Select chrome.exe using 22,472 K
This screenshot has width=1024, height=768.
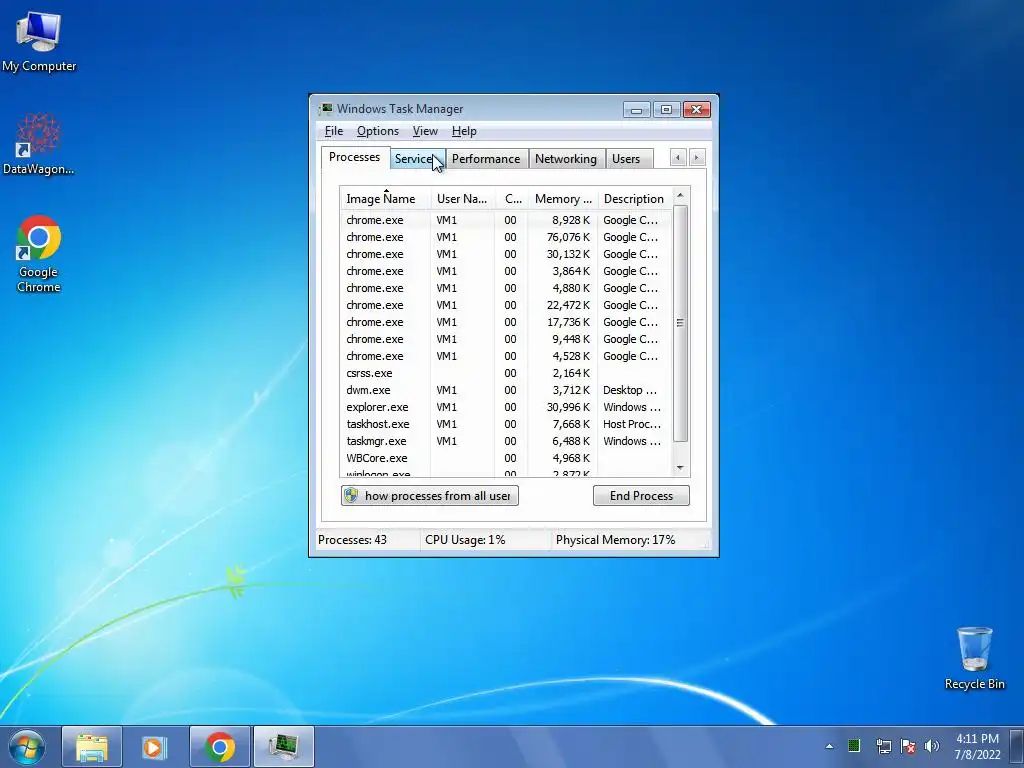(506, 305)
